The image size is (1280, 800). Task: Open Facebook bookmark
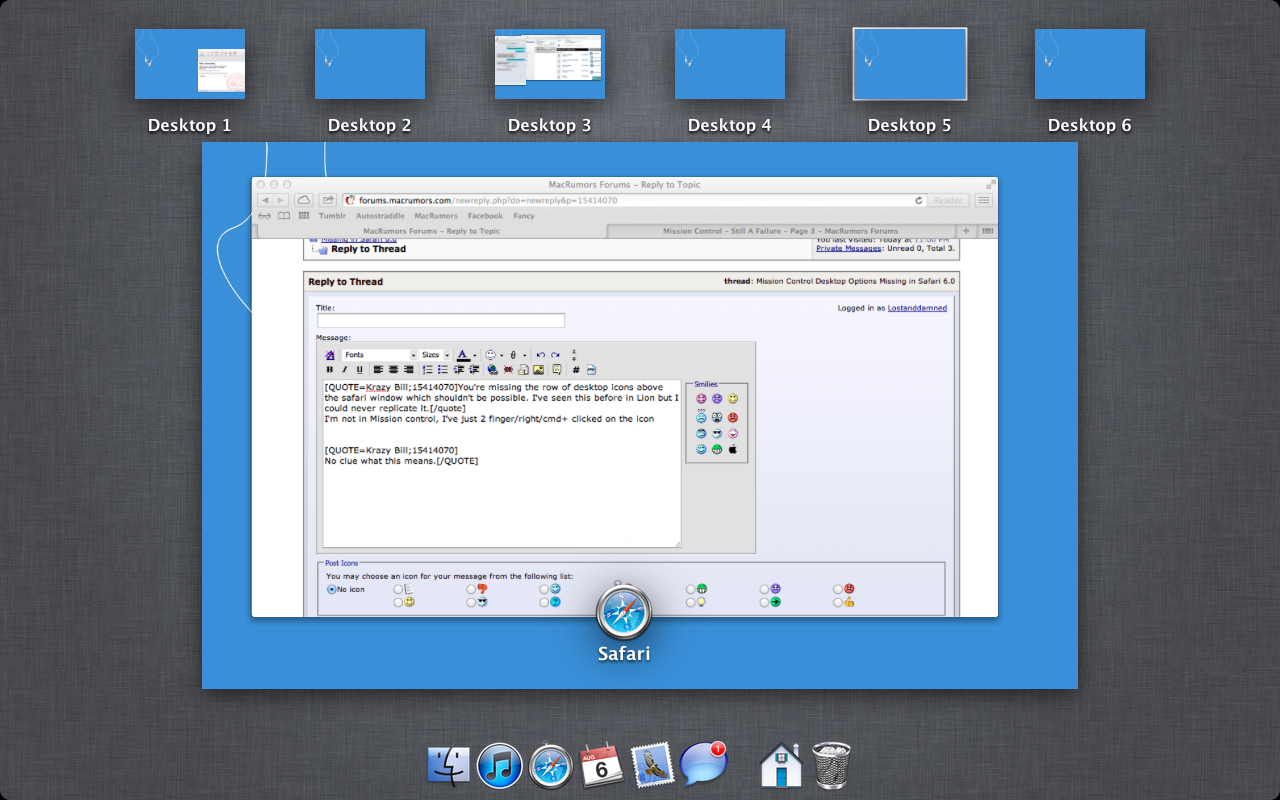point(485,216)
